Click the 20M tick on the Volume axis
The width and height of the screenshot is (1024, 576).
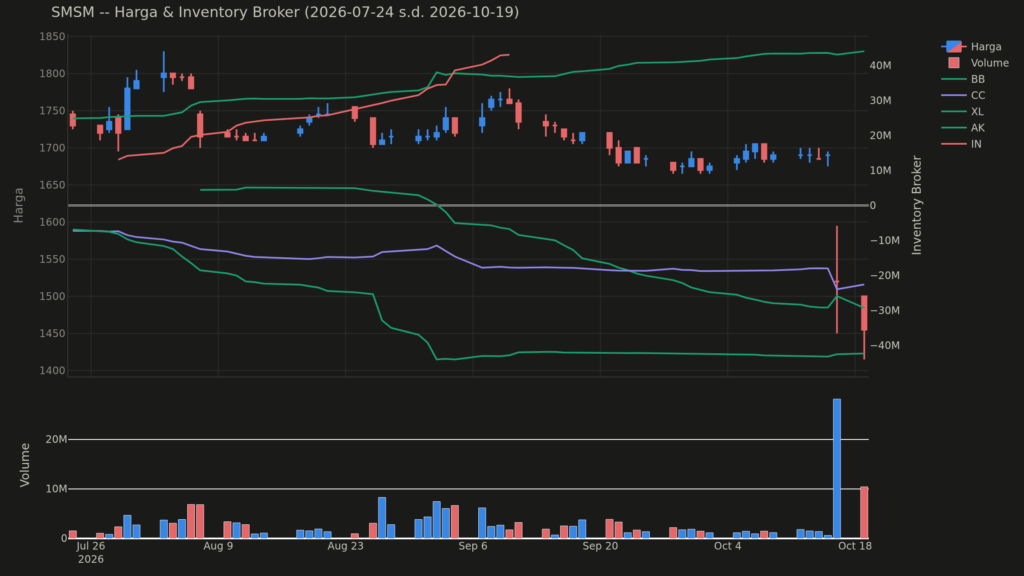point(56,440)
